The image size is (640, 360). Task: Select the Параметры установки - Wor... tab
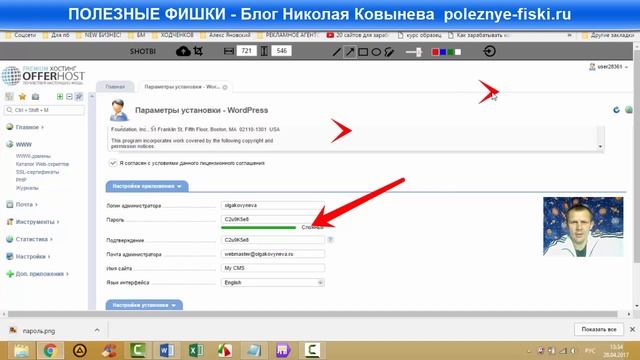[182, 87]
